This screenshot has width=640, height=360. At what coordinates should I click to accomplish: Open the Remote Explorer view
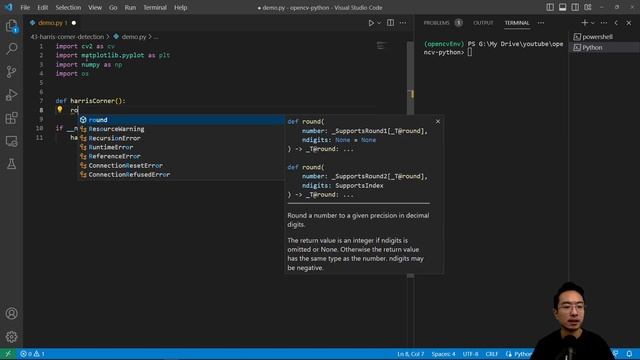pyautogui.click(x=11, y=141)
